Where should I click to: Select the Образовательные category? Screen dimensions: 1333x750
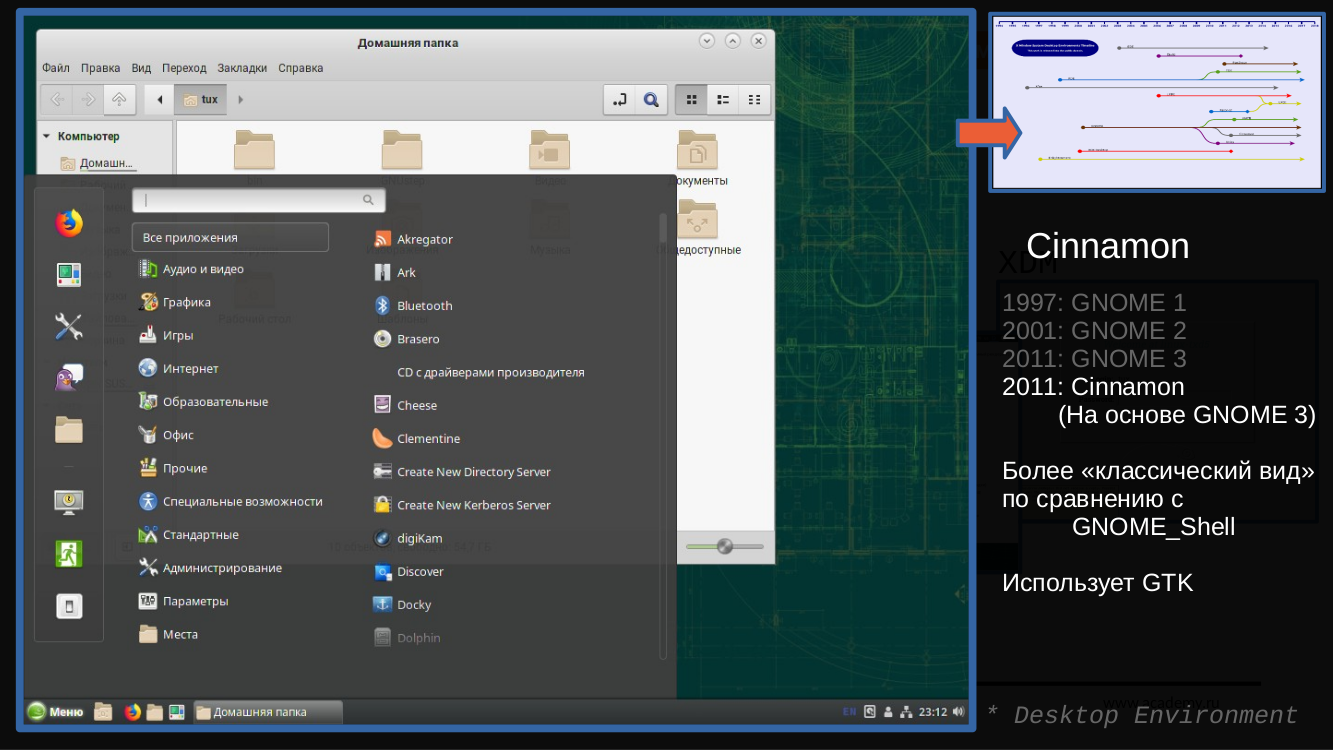(x=203, y=401)
